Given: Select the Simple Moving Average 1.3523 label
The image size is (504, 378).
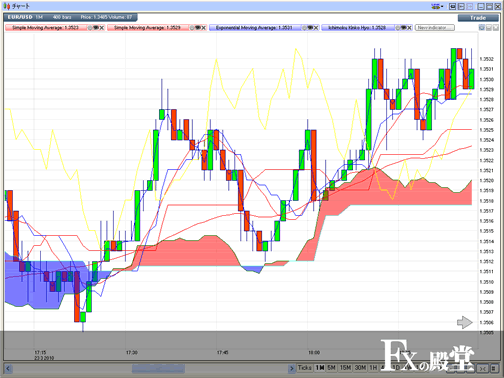Looking at the screenshot, I should tap(45, 28).
